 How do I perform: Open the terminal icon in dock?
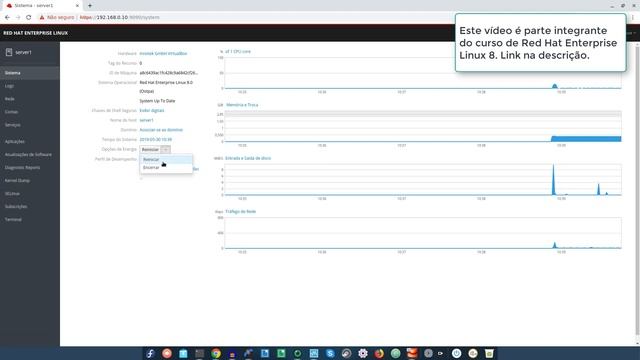tap(200, 353)
